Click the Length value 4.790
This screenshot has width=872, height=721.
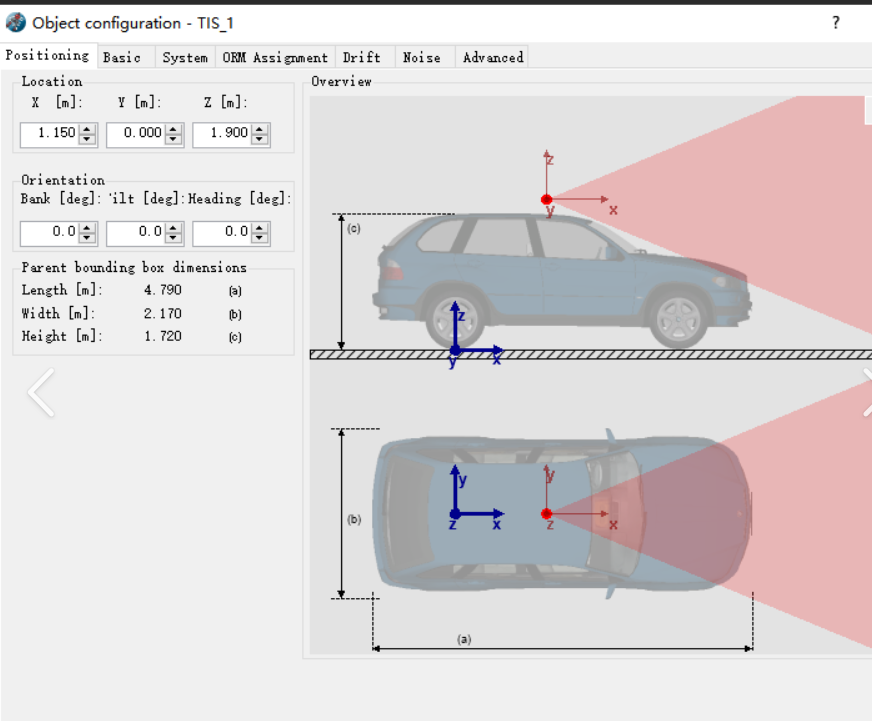pos(162,290)
